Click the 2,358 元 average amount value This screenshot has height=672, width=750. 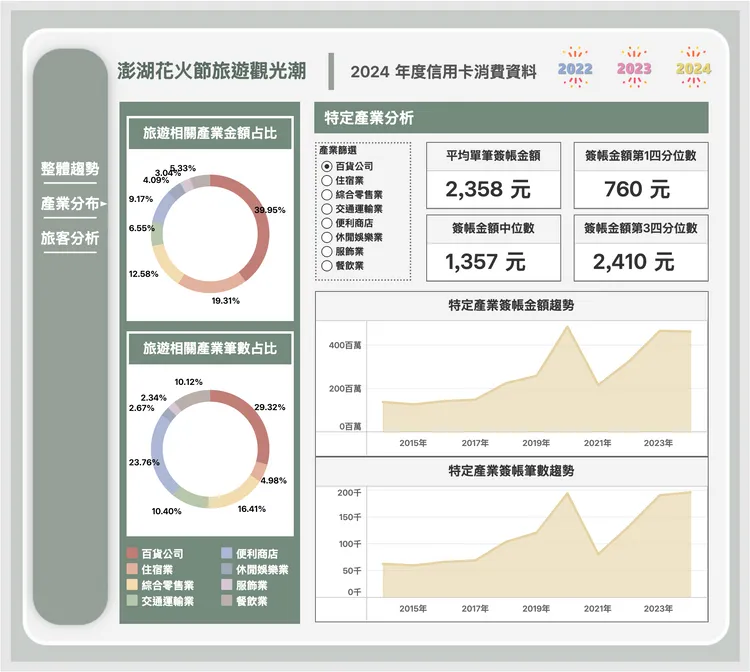pos(488,189)
